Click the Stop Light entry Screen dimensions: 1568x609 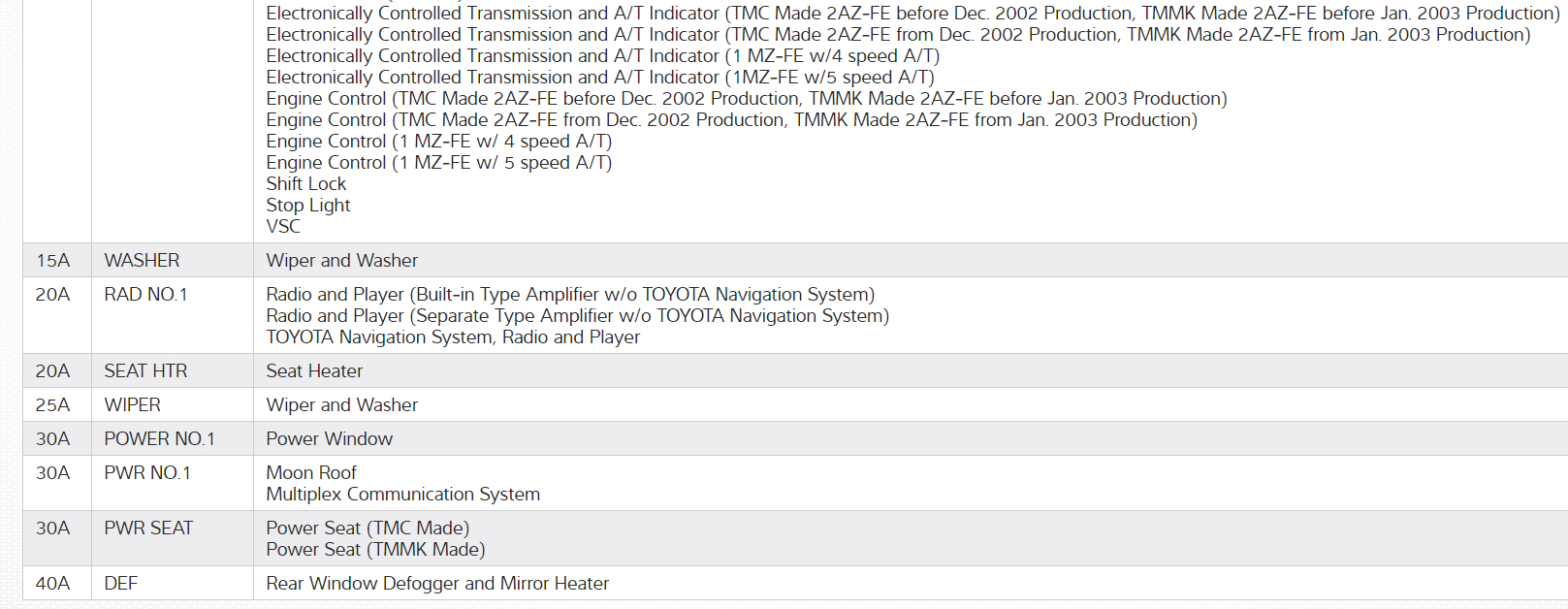point(308,206)
